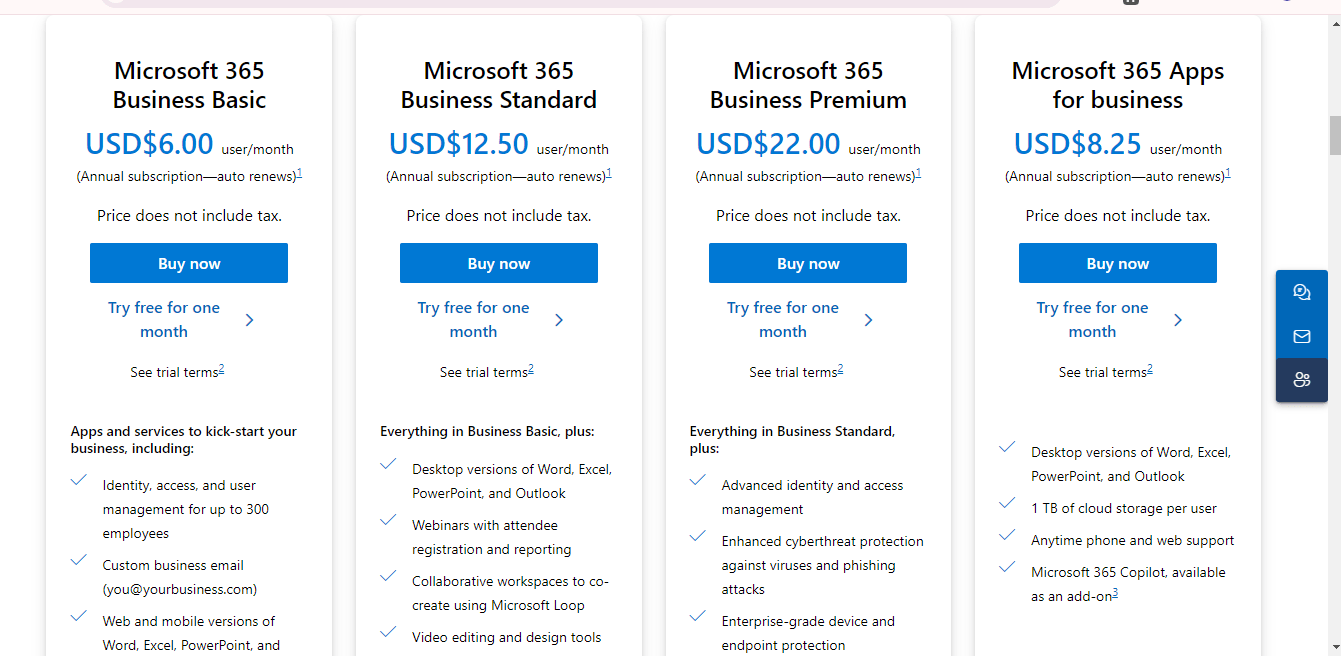Try Business Basic free for one month

(164, 320)
